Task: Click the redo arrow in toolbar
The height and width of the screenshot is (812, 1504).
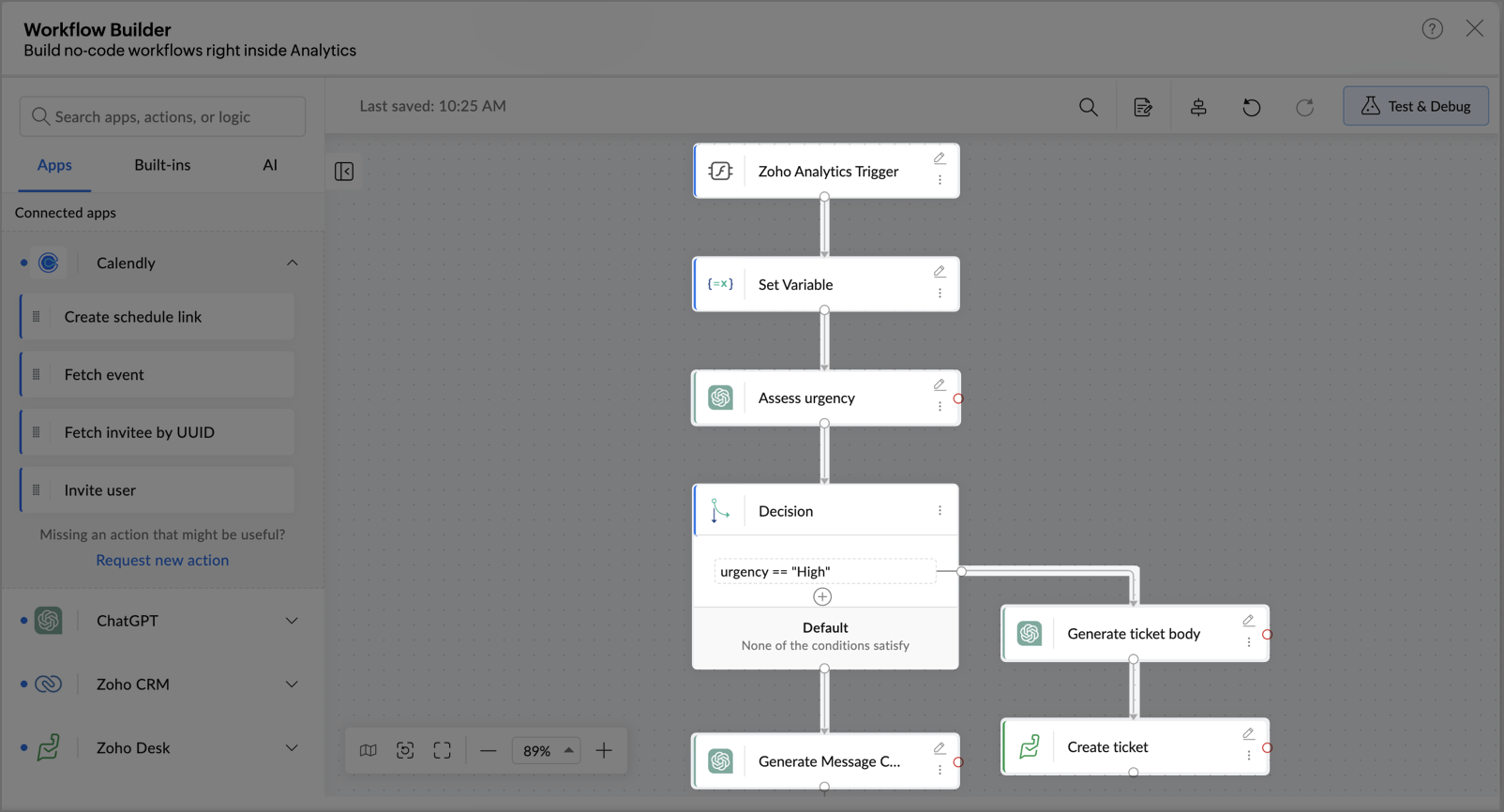Action: tap(1305, 107)
